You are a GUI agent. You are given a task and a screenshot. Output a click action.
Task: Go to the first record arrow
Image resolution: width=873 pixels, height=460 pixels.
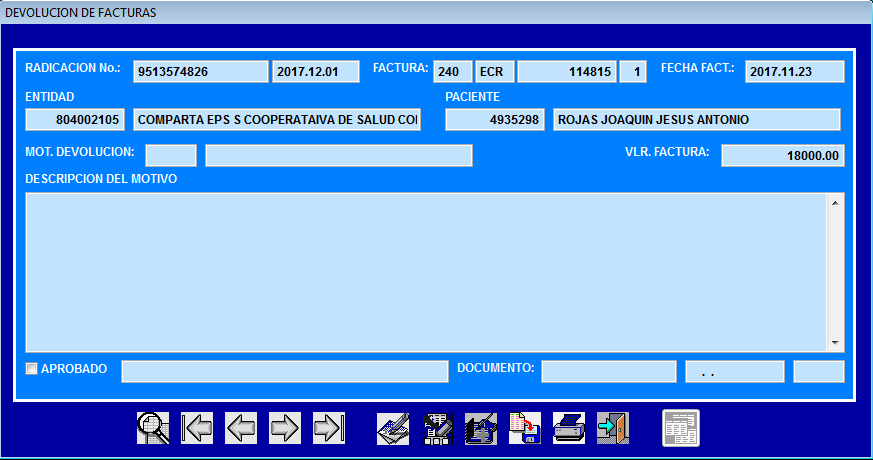(197, 428)
